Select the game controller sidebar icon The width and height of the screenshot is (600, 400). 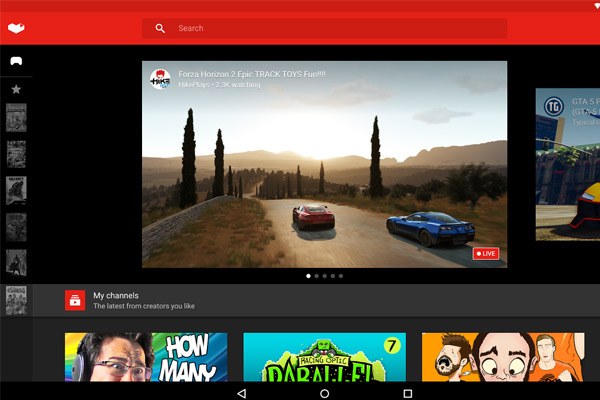[16, 61]
